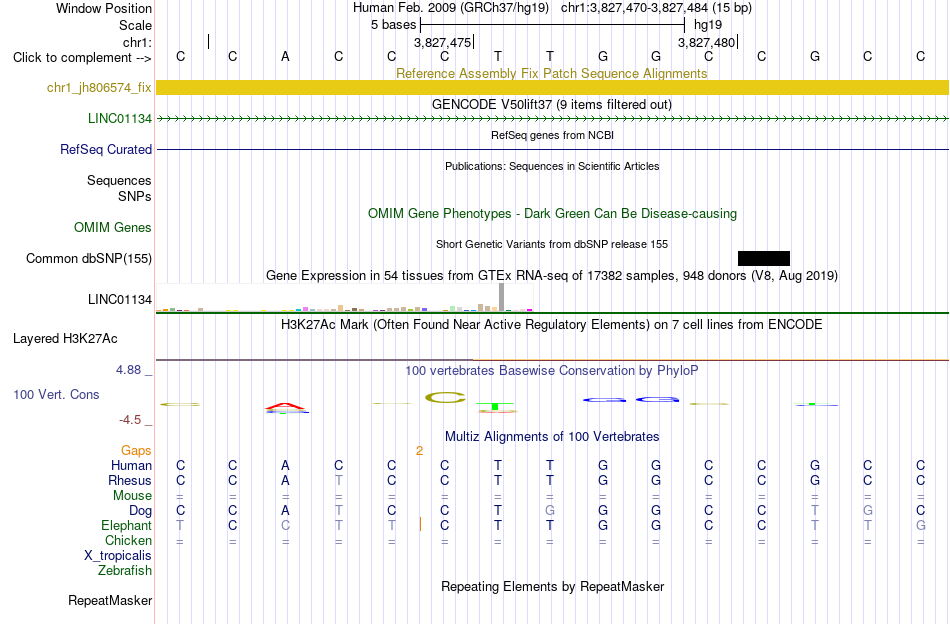
Task: Click the H3K27Ac Mark track title
Action: pos(552,324)
